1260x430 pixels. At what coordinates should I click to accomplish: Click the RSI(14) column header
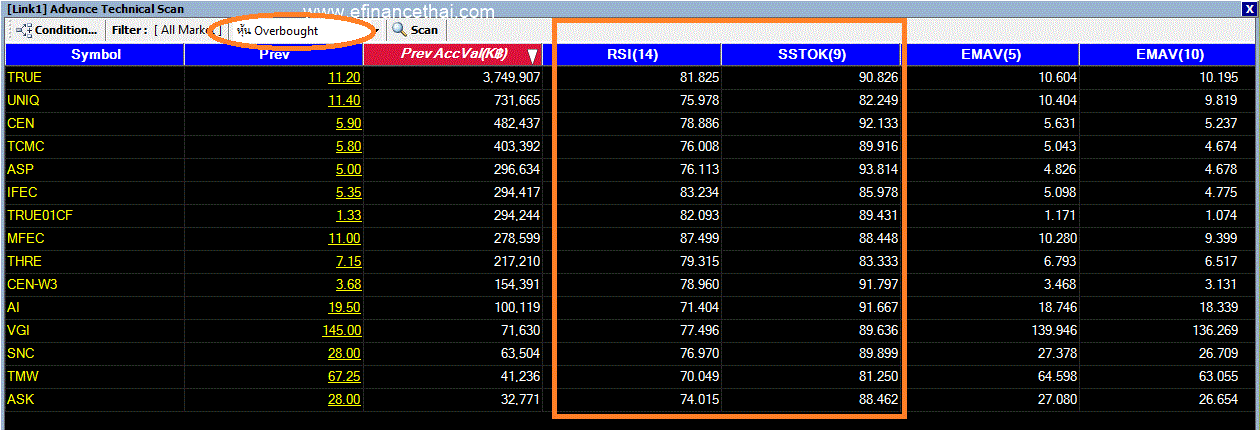pyautogui.click(x=632, y=54)
